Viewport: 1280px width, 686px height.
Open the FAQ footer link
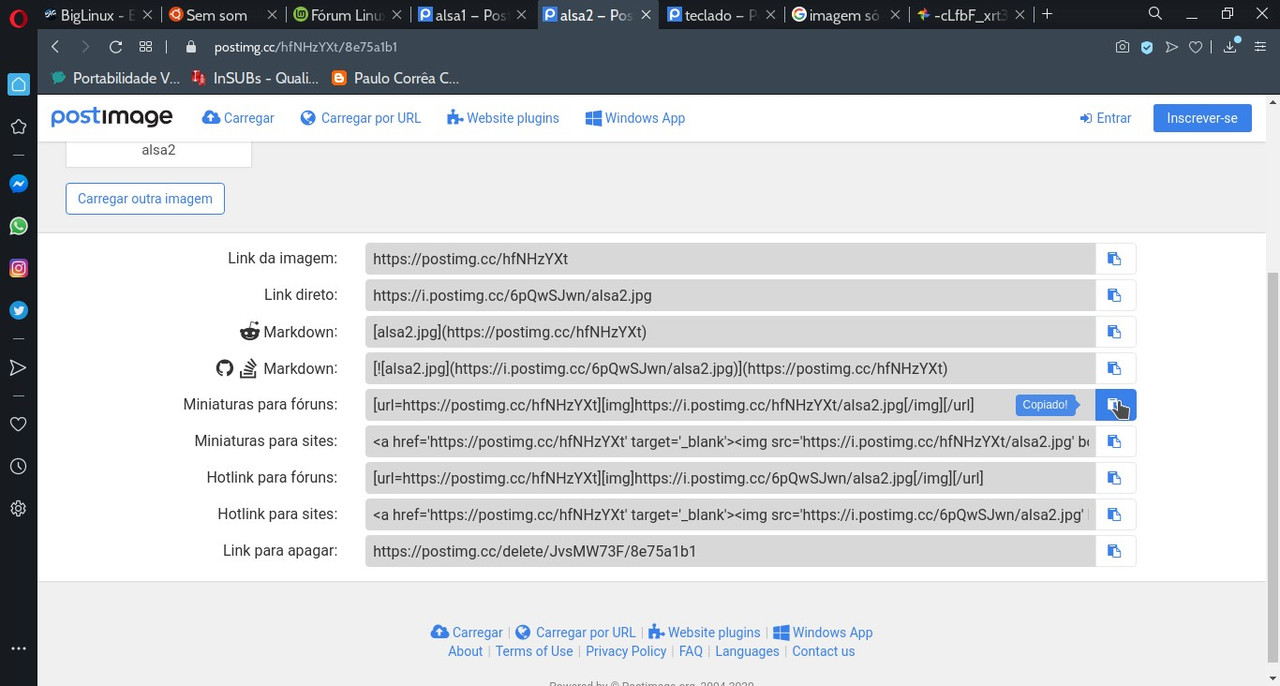pyautogui.click(x=691, y=651)
